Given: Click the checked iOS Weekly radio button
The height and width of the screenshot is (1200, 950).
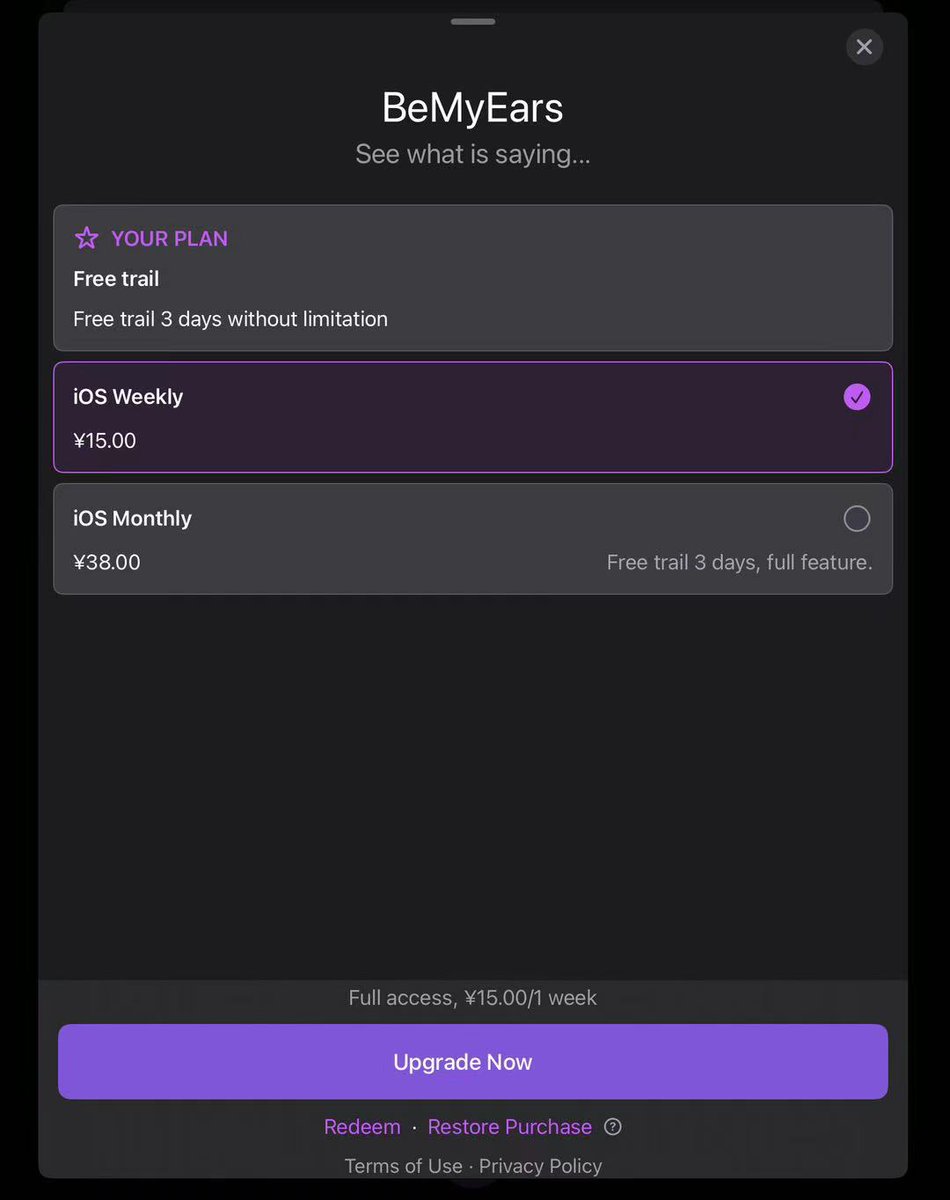Looking at the screenshot, I should pos(857,397).
